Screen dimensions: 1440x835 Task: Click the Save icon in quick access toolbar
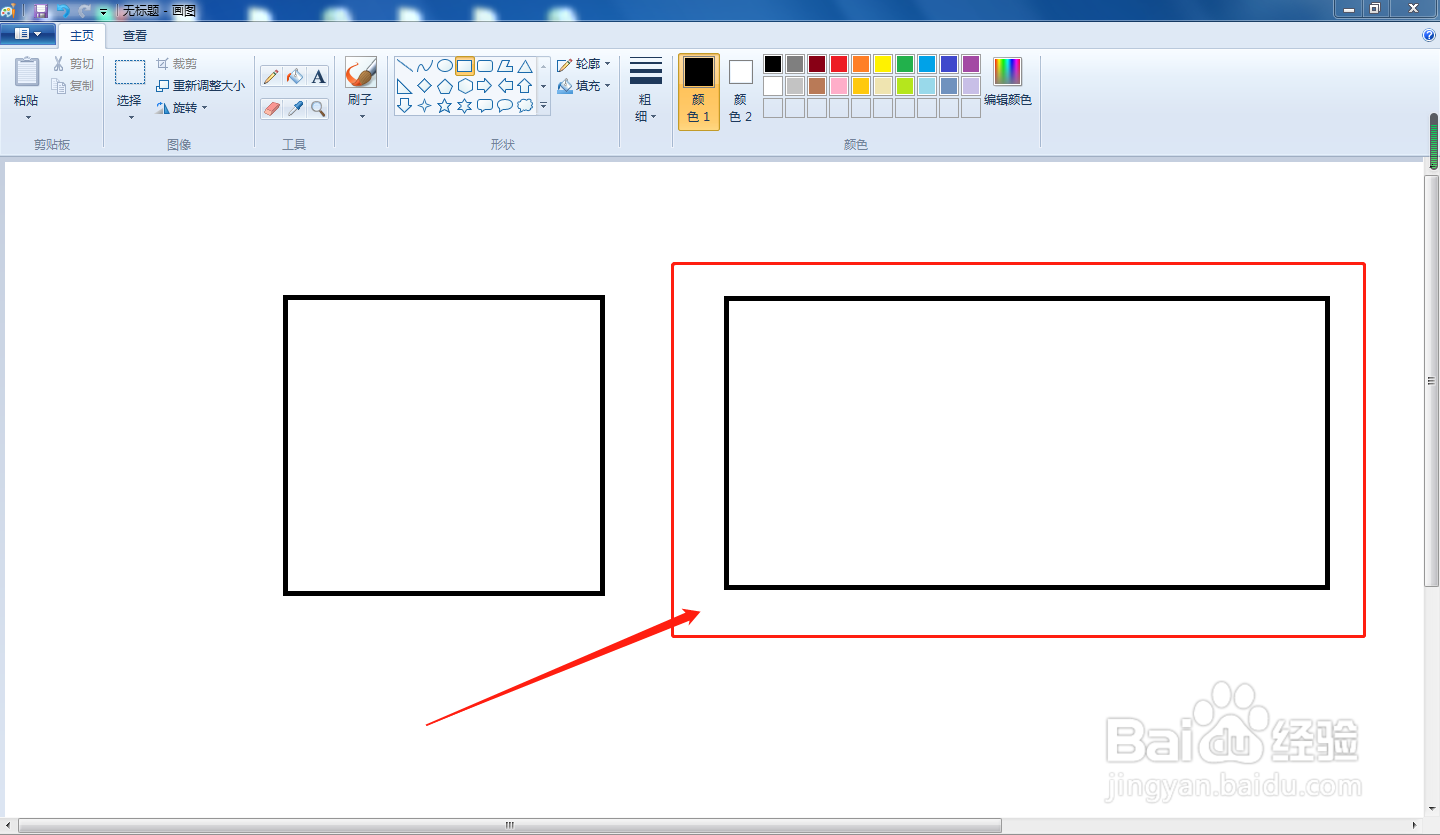41,10
